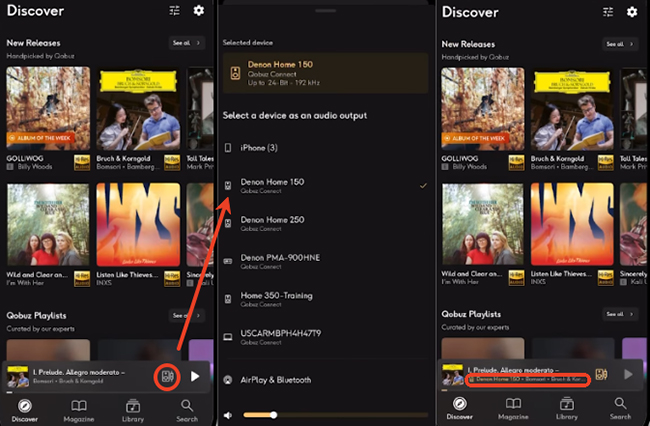
Task: Tap first Qobuz Playlists cover on right screen
Action: click(x=483, y=348)
